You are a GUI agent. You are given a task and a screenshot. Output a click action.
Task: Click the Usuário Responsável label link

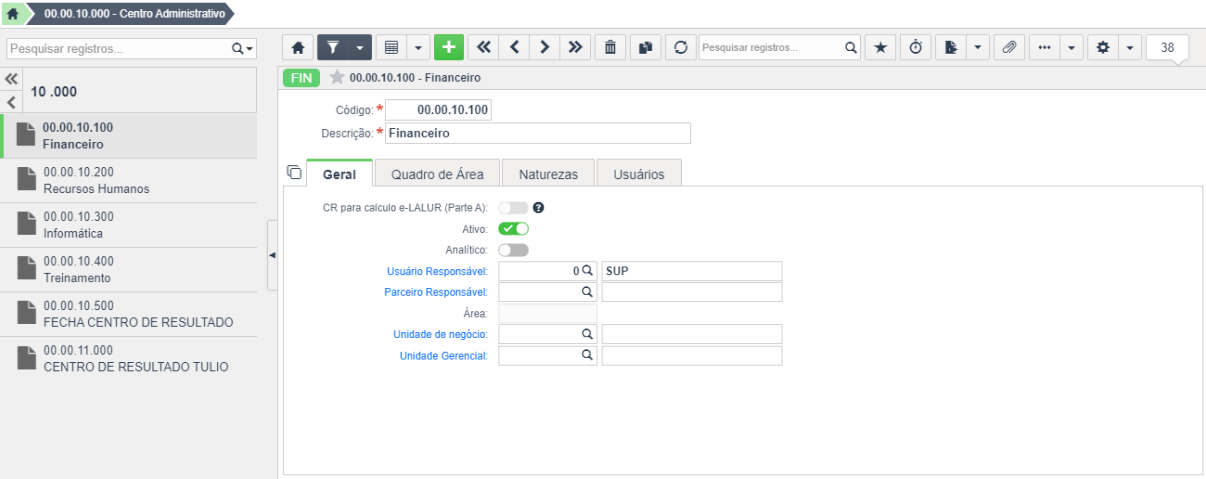[436, 271]
